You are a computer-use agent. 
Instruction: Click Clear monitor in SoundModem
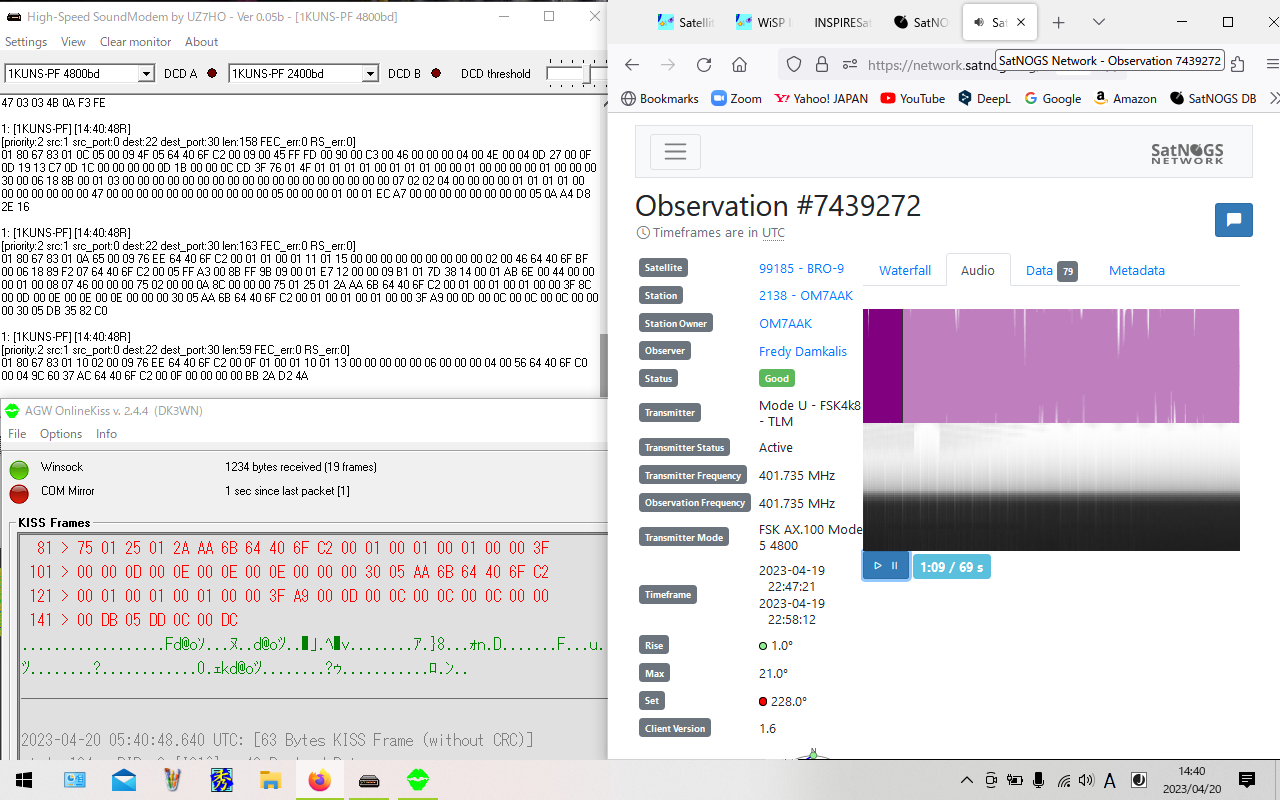135,42
